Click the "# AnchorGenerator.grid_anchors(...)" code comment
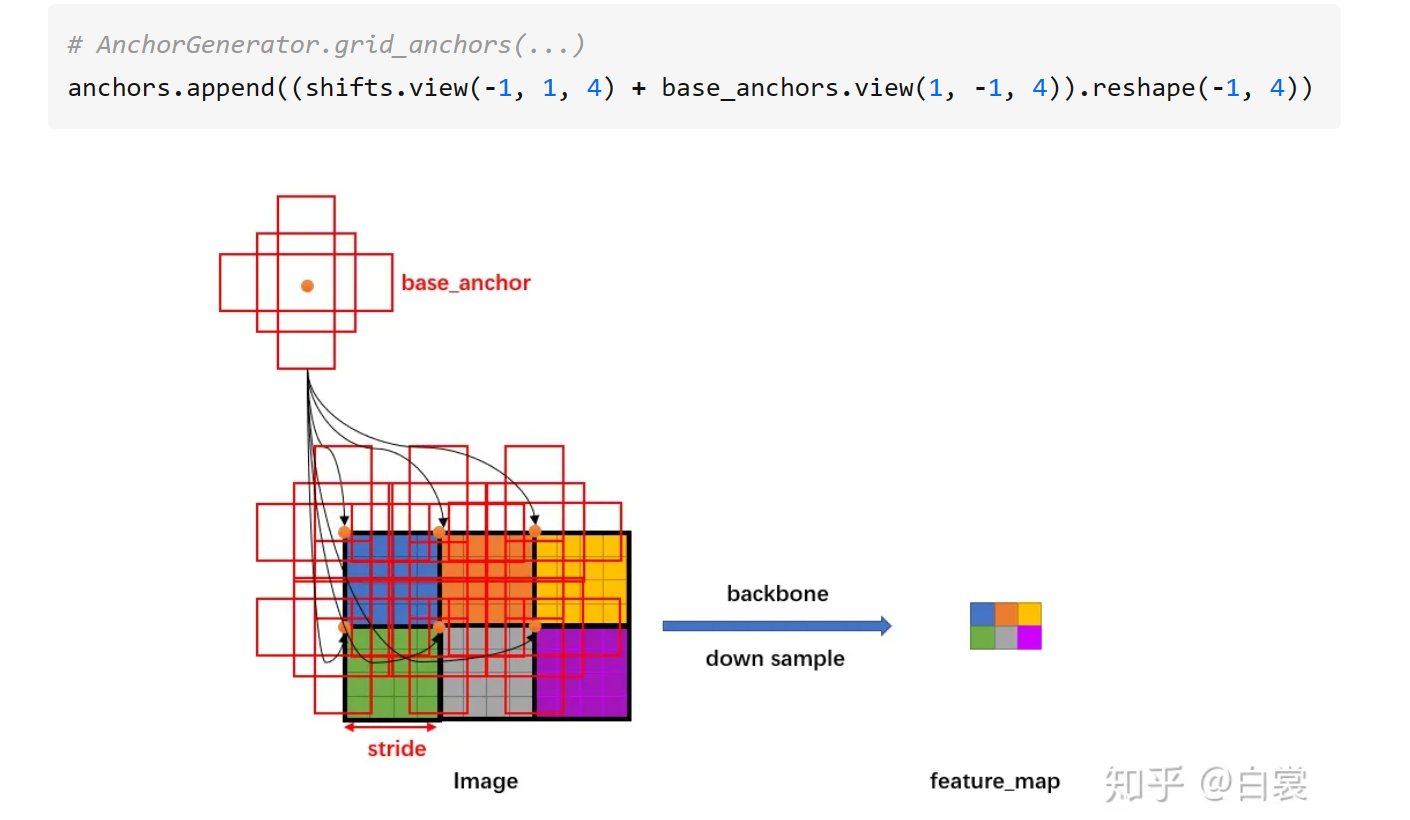 326,45
